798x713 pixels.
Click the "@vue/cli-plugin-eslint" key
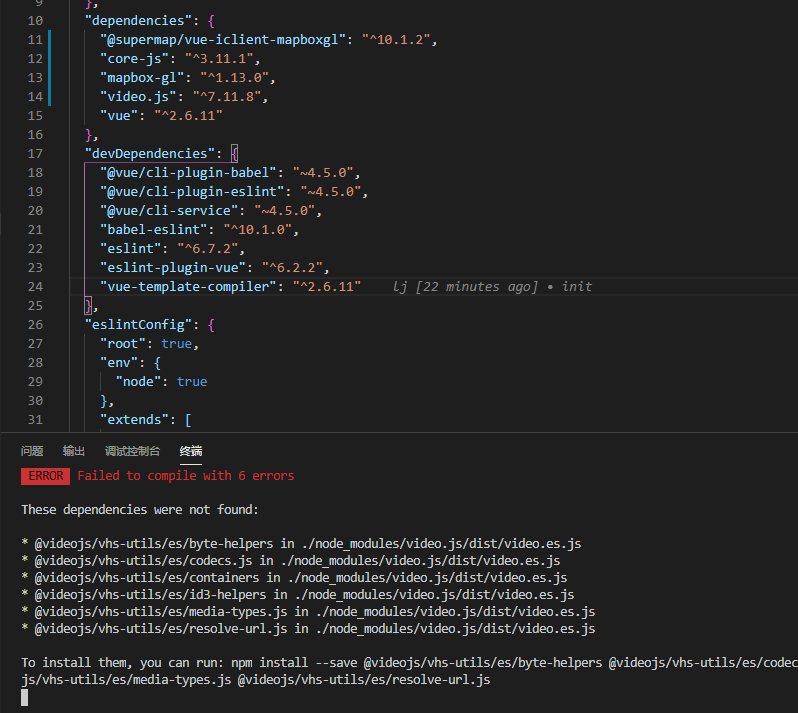[x=192, y=192]
